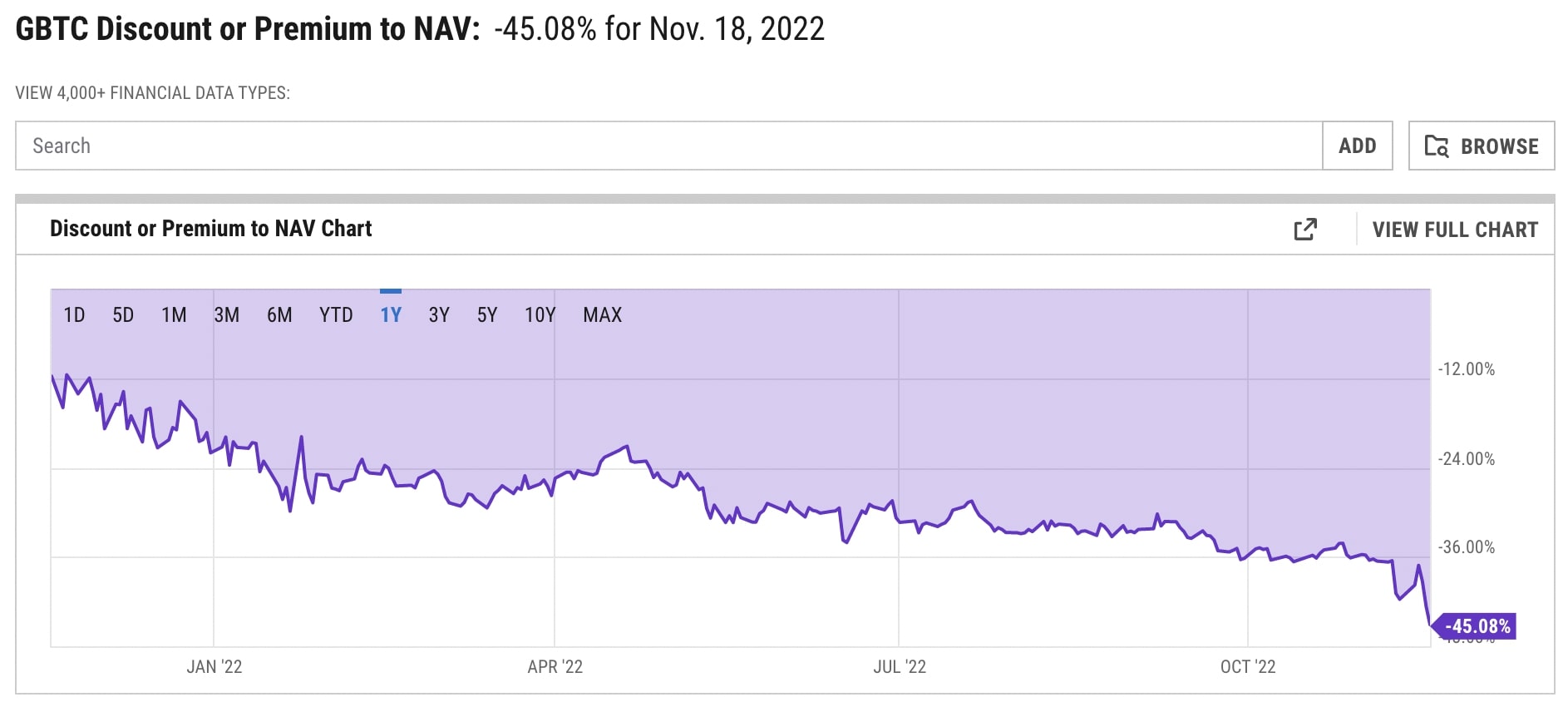This screenshot has height=707, width=1568.
Task: Switch chart to 3M range
Action: click(x=226, y=315)
